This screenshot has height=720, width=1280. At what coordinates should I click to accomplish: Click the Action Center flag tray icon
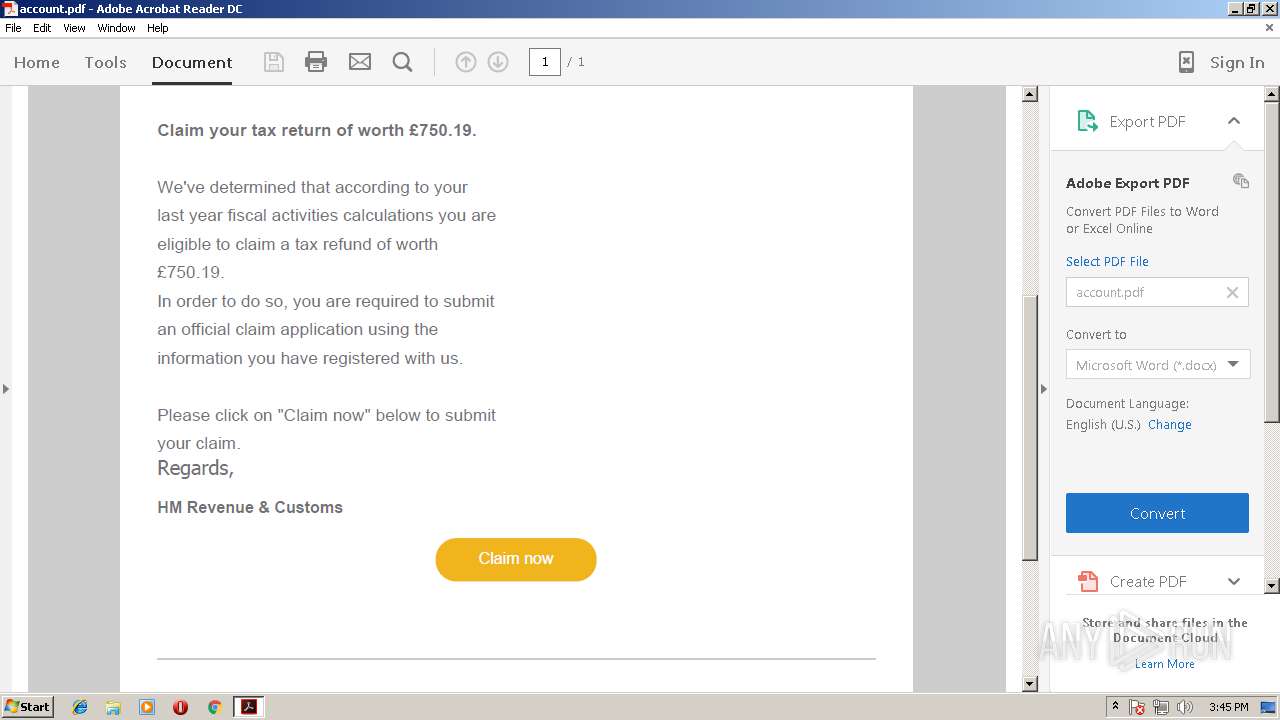1137,707
